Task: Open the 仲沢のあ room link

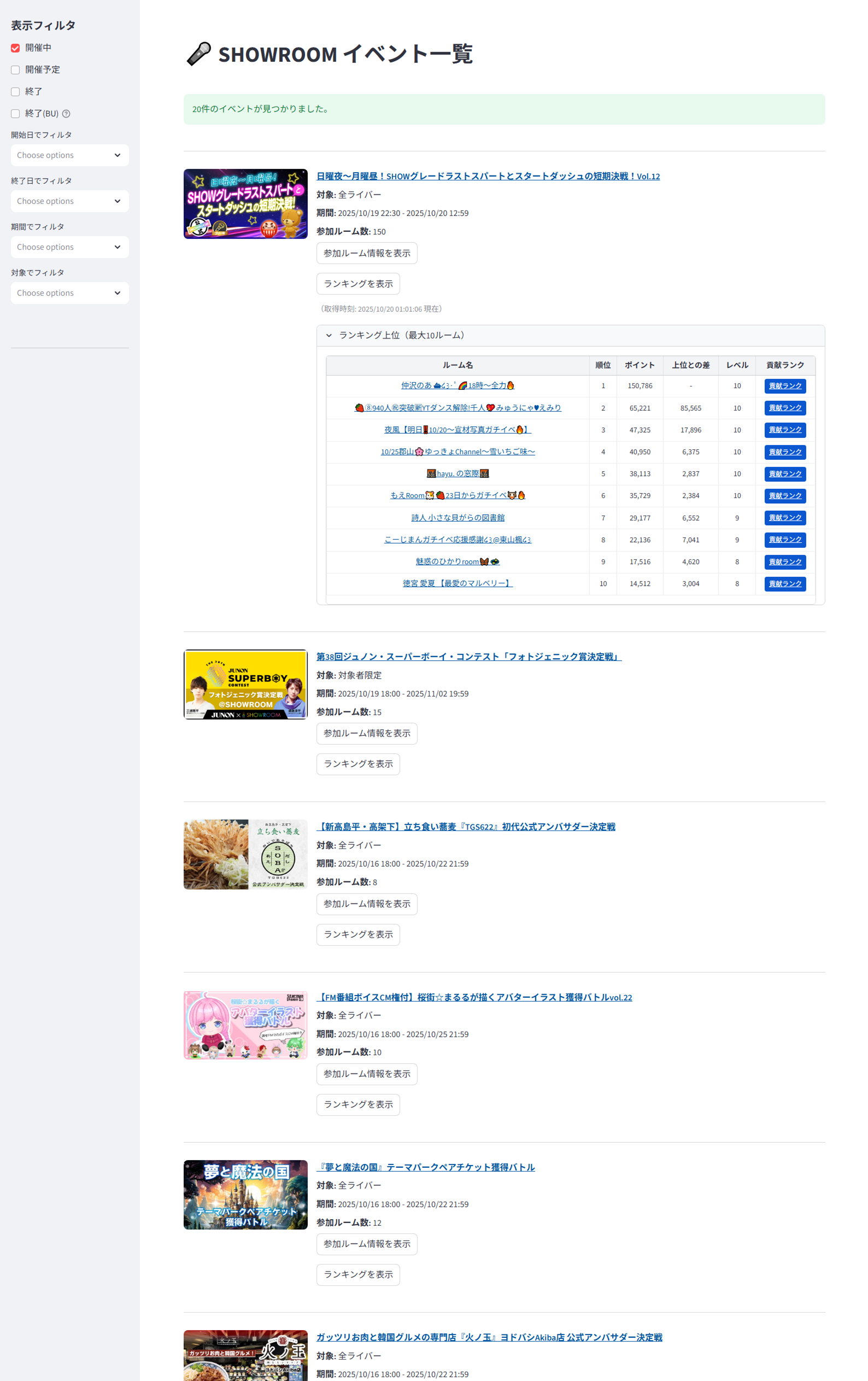Action: [457, 386]
